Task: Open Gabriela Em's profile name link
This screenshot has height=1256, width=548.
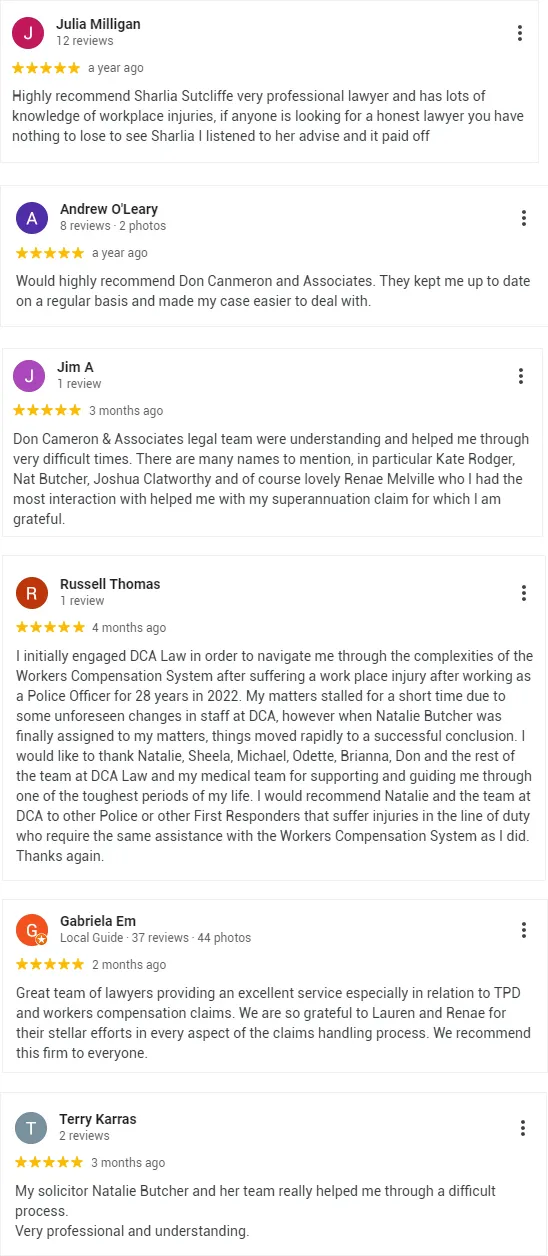Action: tap(98, 921)
